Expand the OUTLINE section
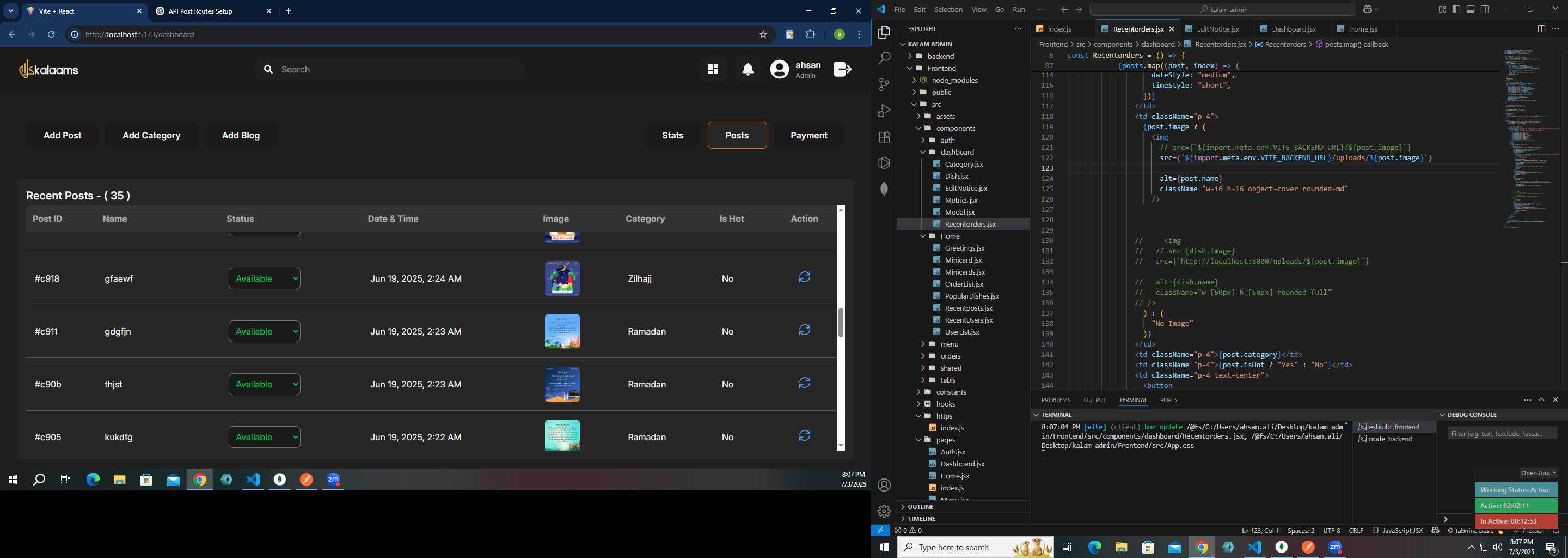Screen dimensions: 1568x558 920,507
